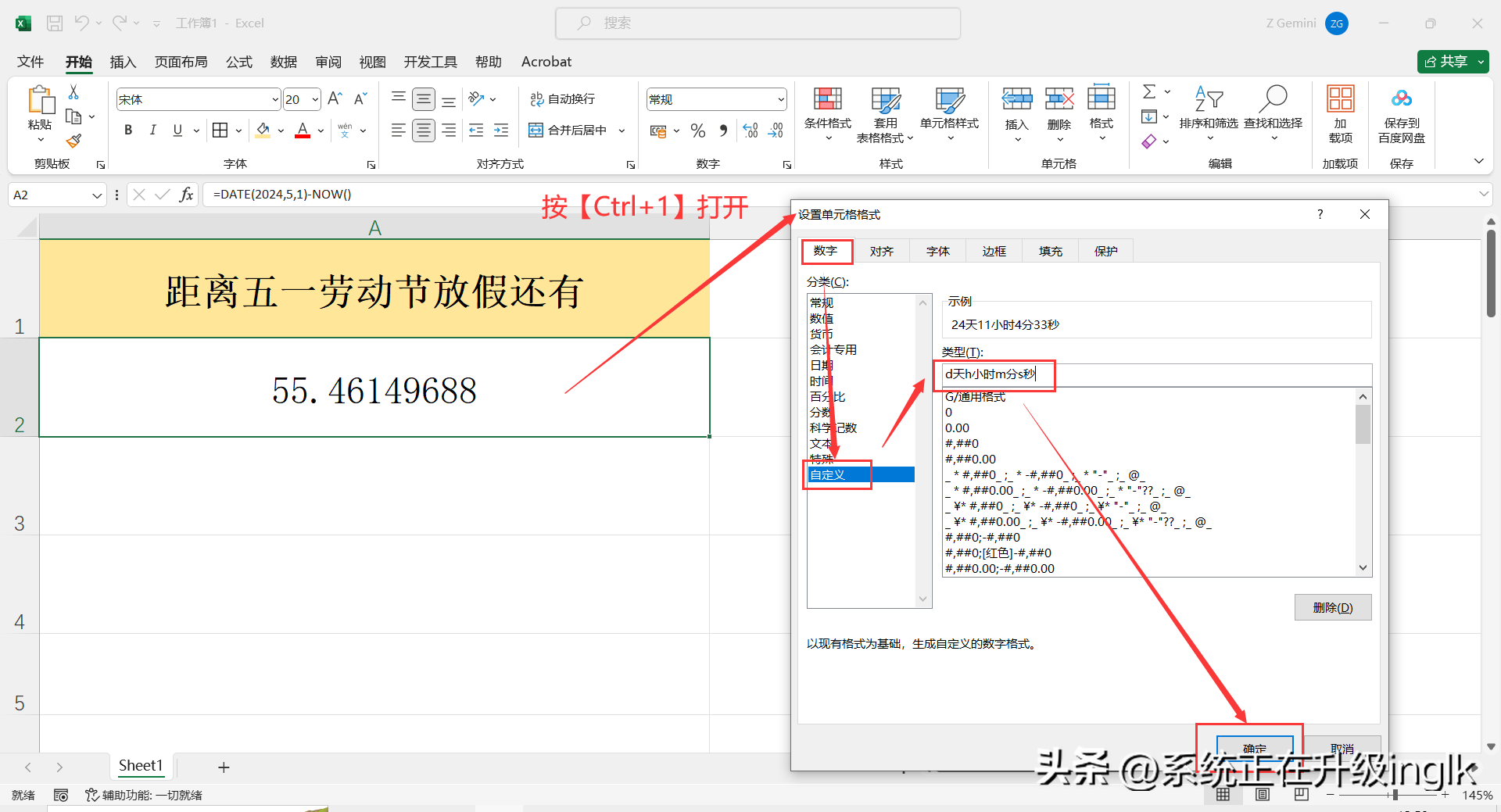The width and height of the screenshot is (1501, 812).
Task: Toggle middle vertical alignment
Action: [424, 99]
